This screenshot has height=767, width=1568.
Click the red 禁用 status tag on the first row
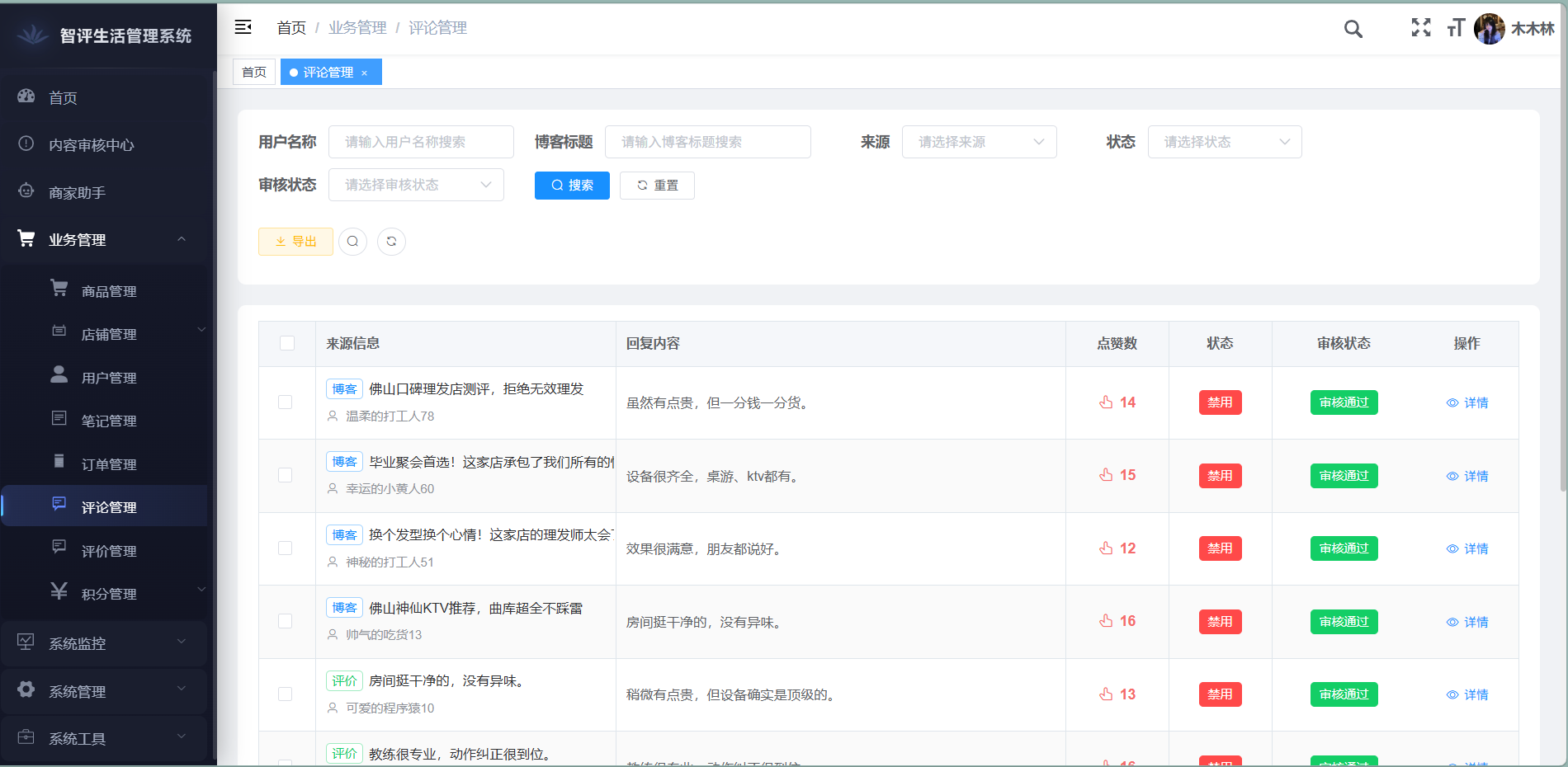(1220, 402)
